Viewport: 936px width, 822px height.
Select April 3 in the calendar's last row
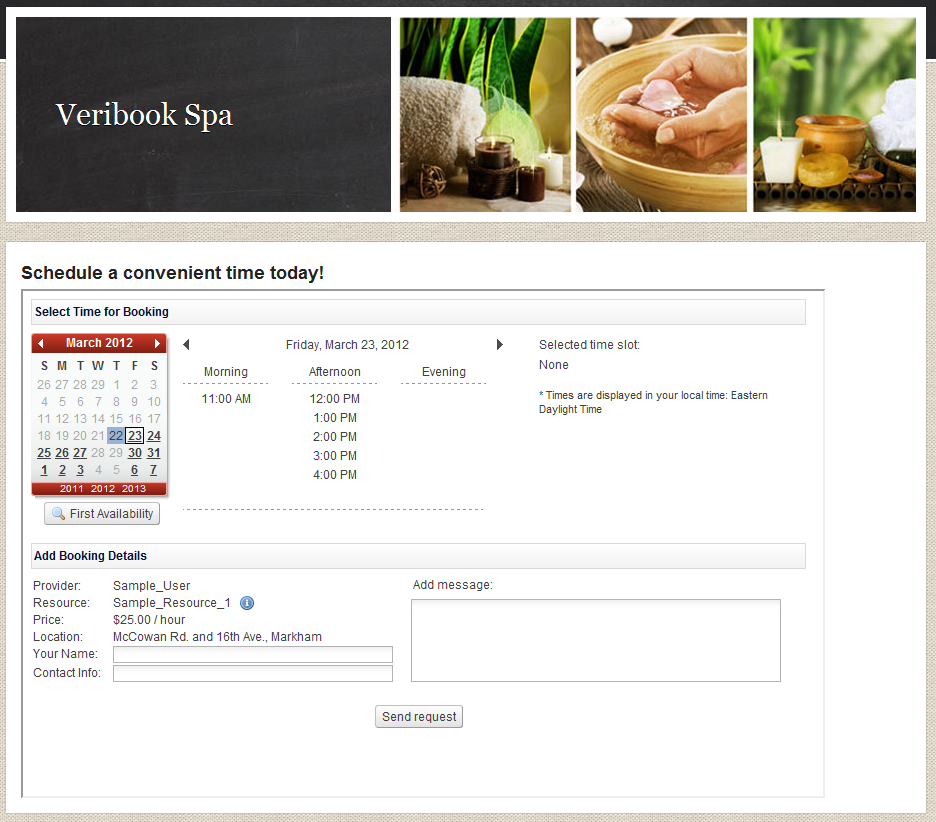[80, 470]
